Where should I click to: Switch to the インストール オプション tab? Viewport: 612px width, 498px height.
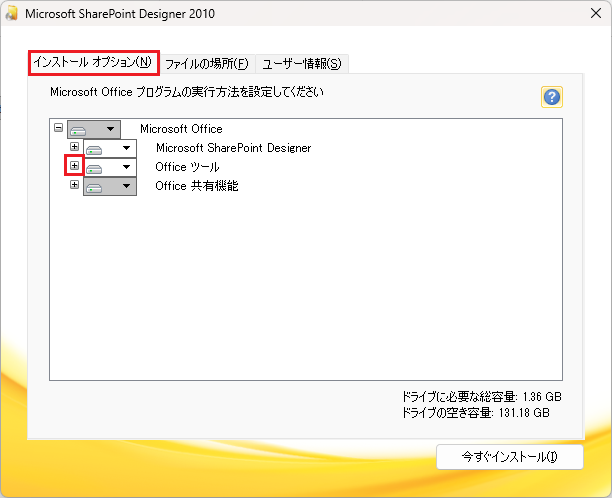92,63
